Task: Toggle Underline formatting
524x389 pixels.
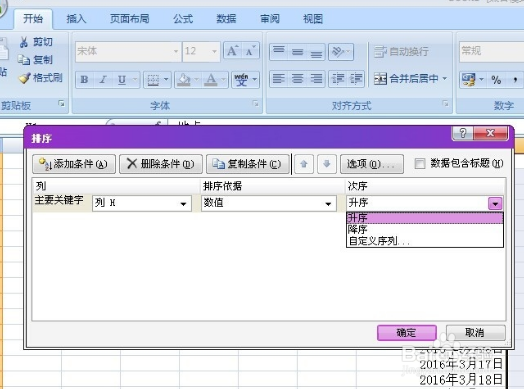Action: [122, 80]
